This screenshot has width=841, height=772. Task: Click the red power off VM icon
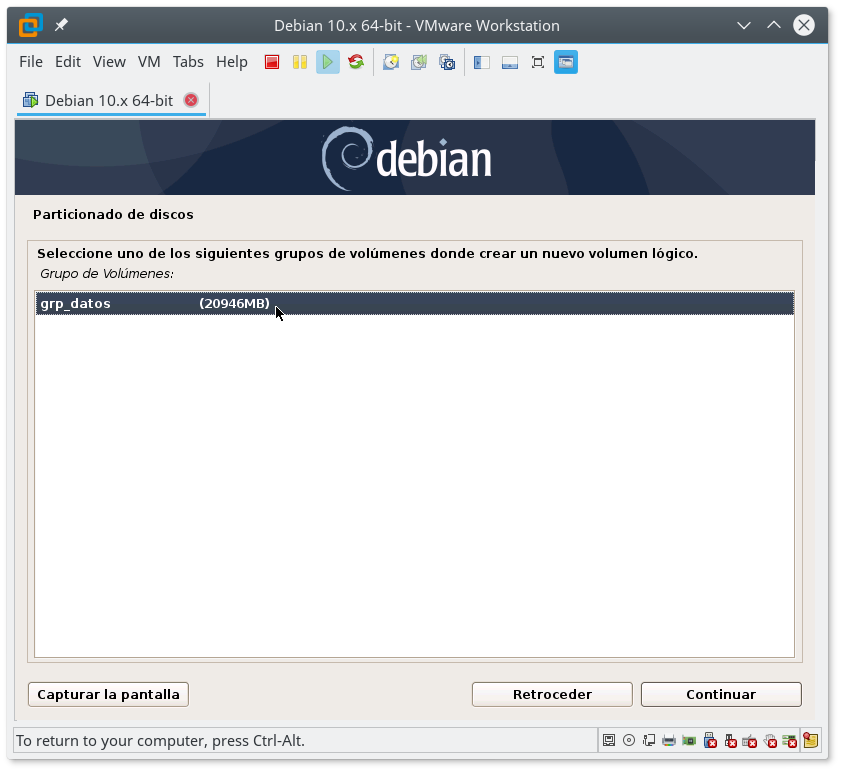point(272,62)
